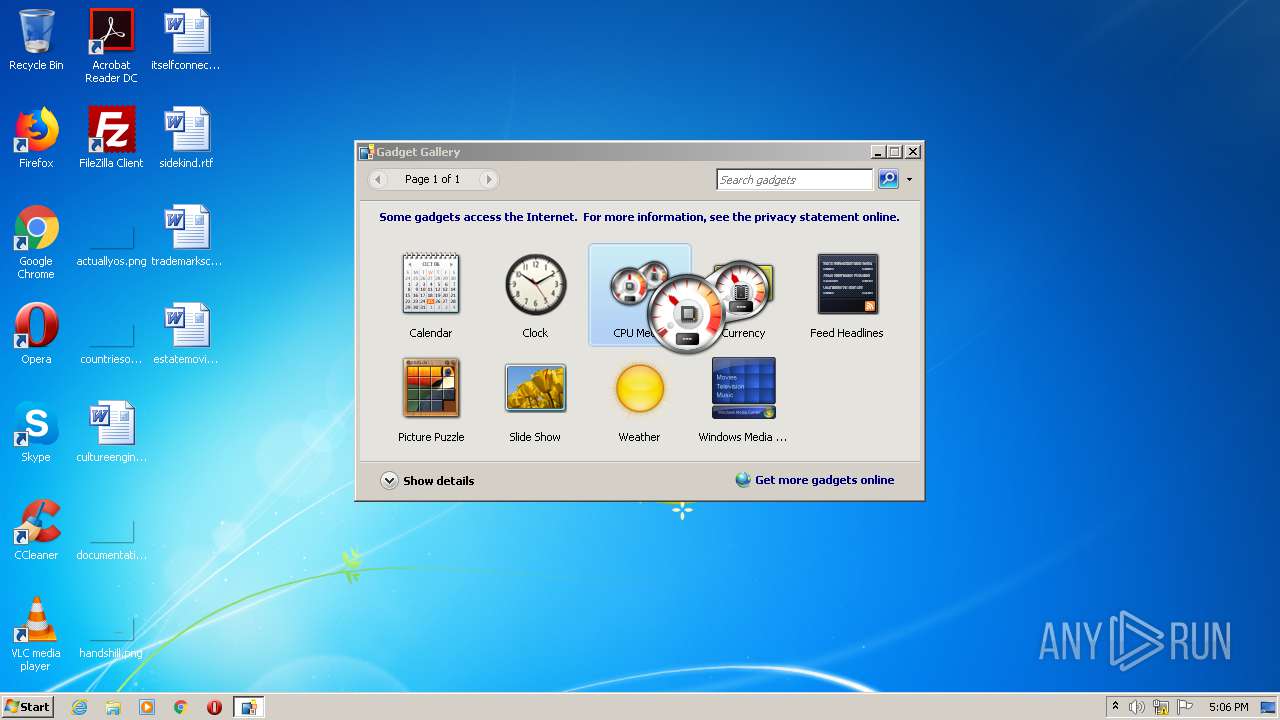The width and height of the screenshot is (1280, 720).
Task: Select the Calendar gadget
Action: click(431, 295)
